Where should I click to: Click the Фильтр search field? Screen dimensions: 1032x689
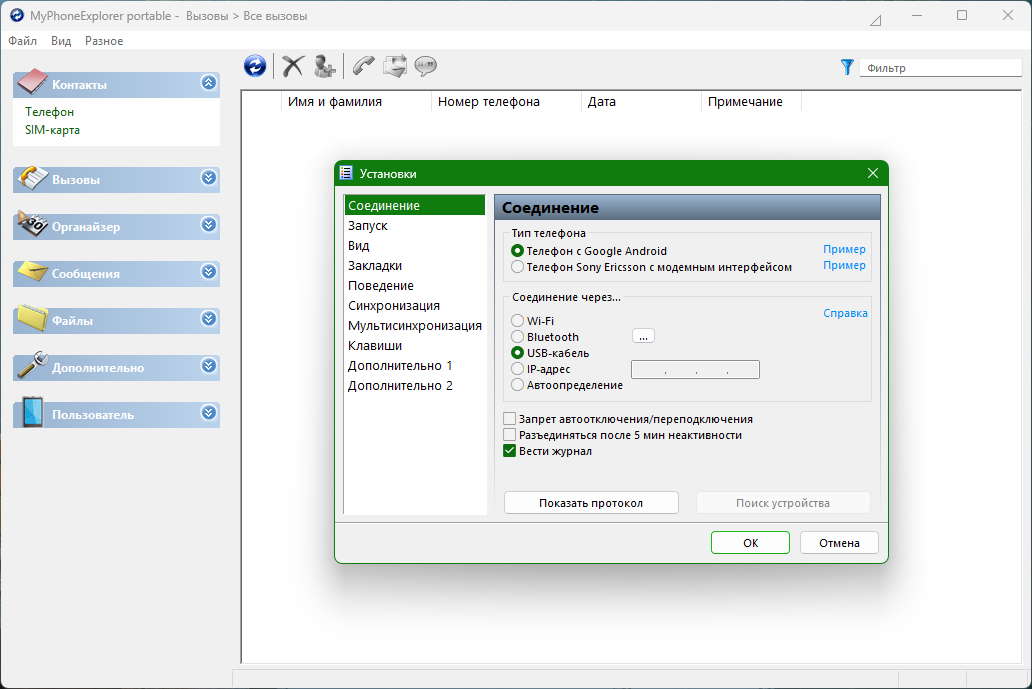pyautogui.click(x=941, y=68)
